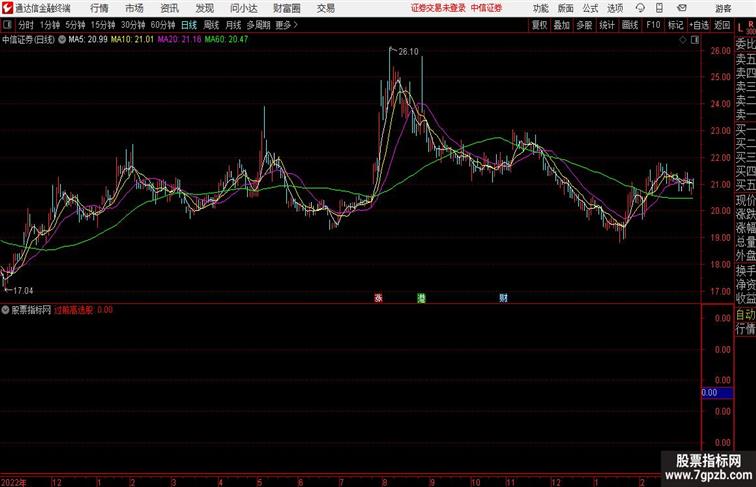Image resolution: width=756 pixels, height=487 pixels.
Task: Click the 画线 drawing tool button
Action: tap(630, 25)
